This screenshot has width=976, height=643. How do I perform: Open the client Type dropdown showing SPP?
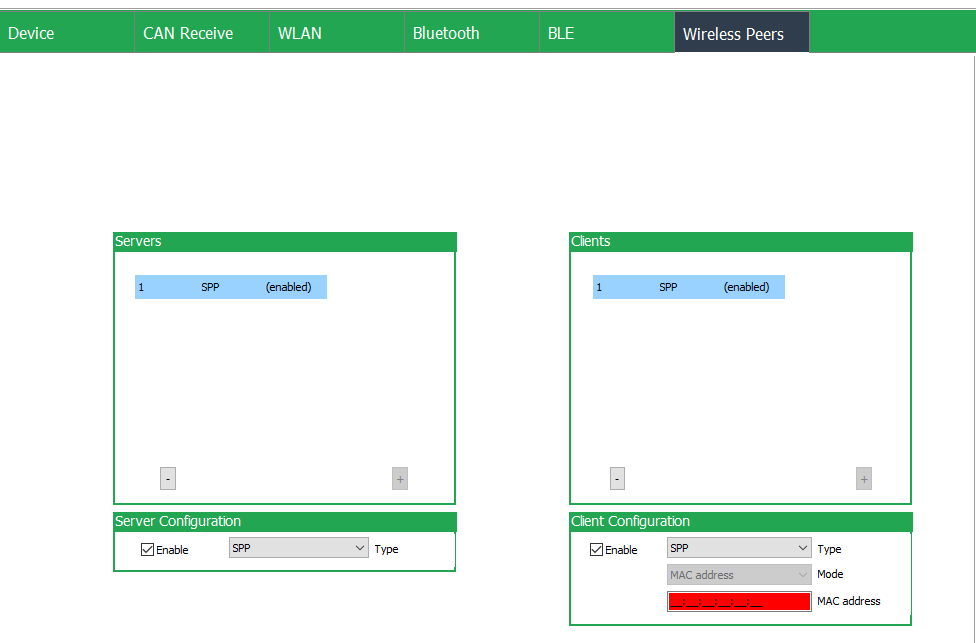coord(738,547)
